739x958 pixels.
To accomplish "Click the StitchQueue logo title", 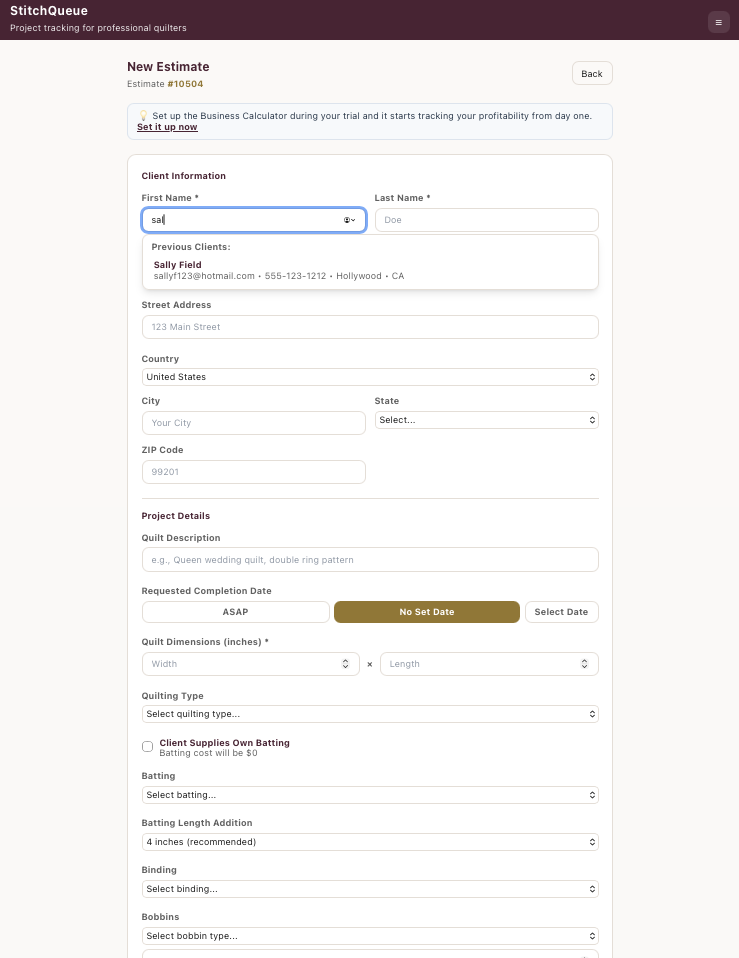I will tap(49, 11).
